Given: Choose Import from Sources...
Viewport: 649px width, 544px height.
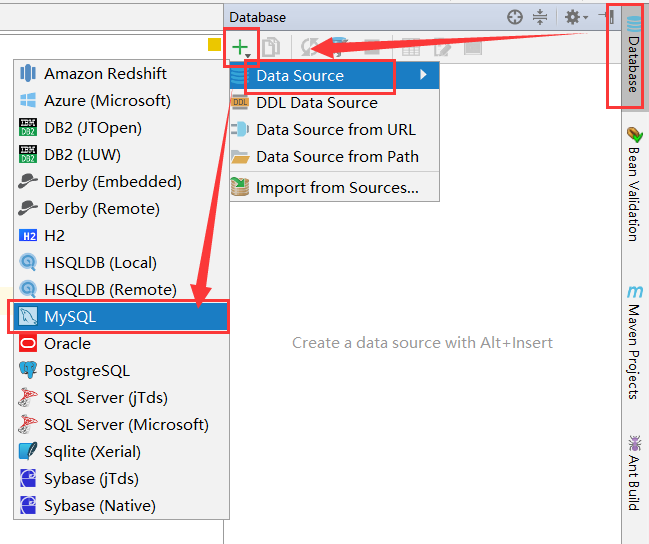Looking at the screenshot, I should tap(334, 188).
